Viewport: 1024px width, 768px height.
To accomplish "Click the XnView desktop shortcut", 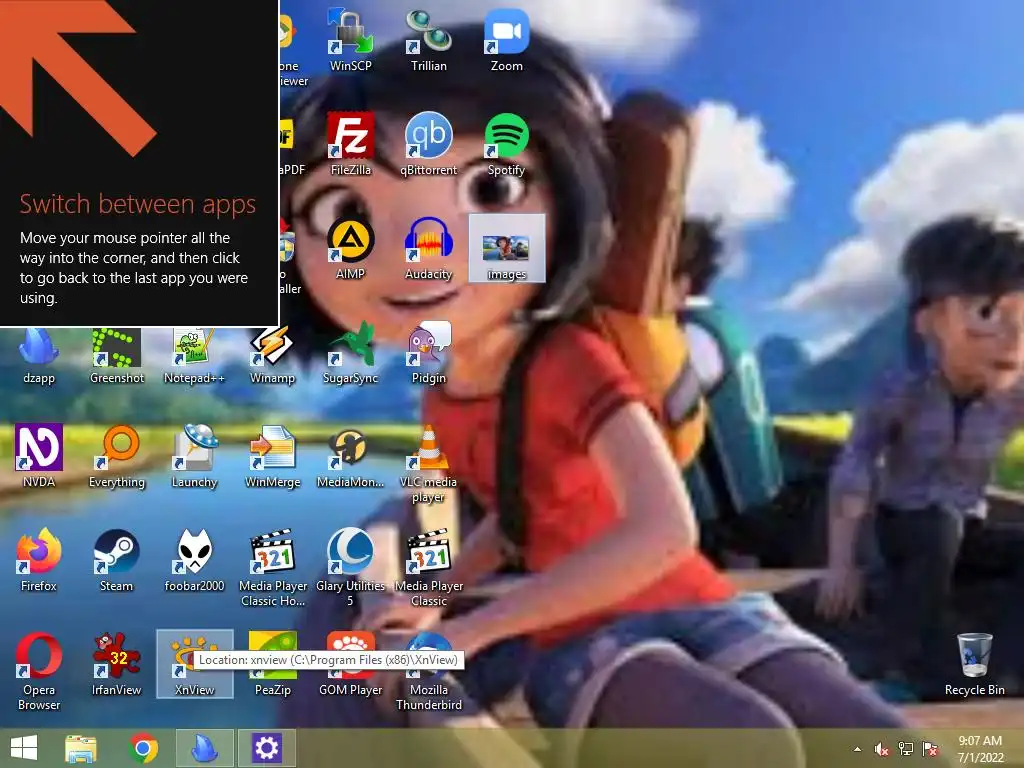I will (x=195, y=664).
